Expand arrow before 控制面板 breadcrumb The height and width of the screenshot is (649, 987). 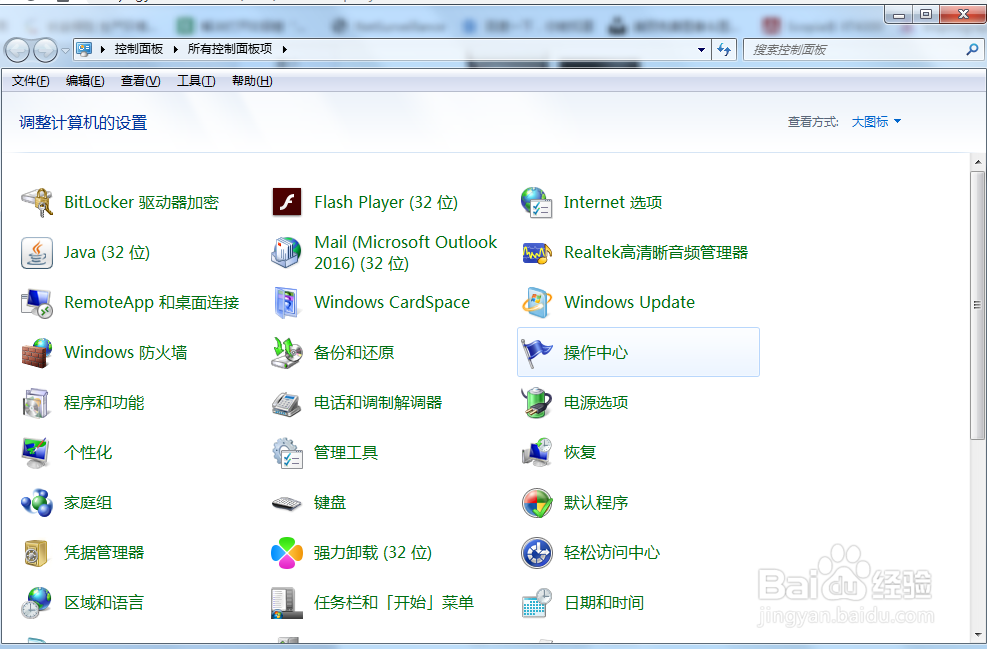(102, 49)
